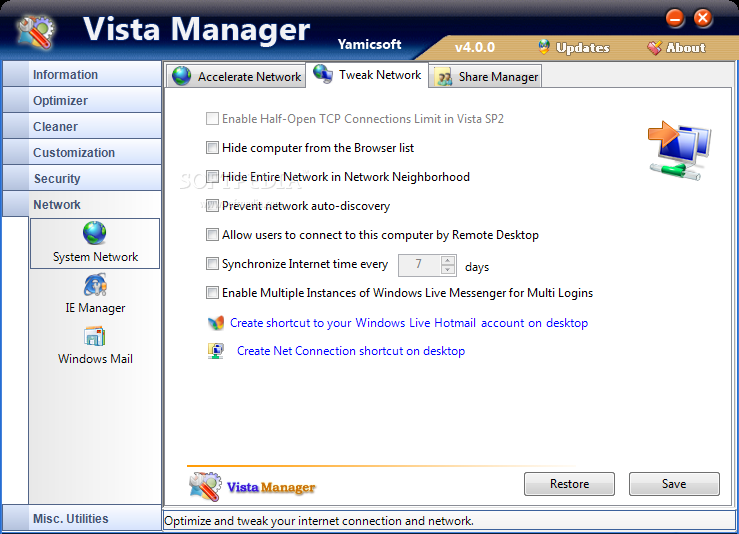Decrease the sync days spinner value

[x=448, y=270]
